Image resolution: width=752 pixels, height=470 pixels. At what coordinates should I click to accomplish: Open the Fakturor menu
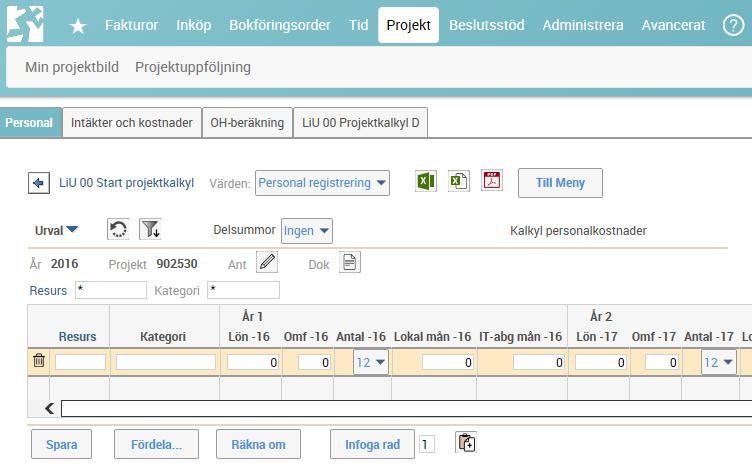point(131,25)
